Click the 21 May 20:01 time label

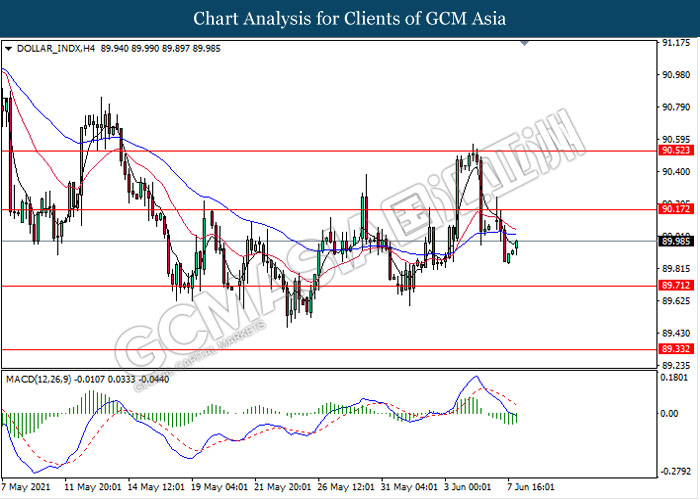tap(283, 487)
